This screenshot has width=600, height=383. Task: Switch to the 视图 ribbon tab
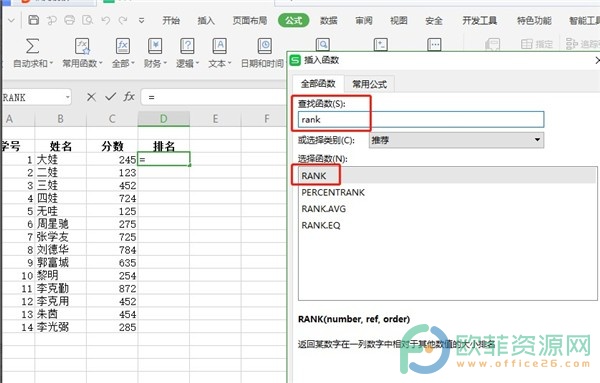point(398,20)
